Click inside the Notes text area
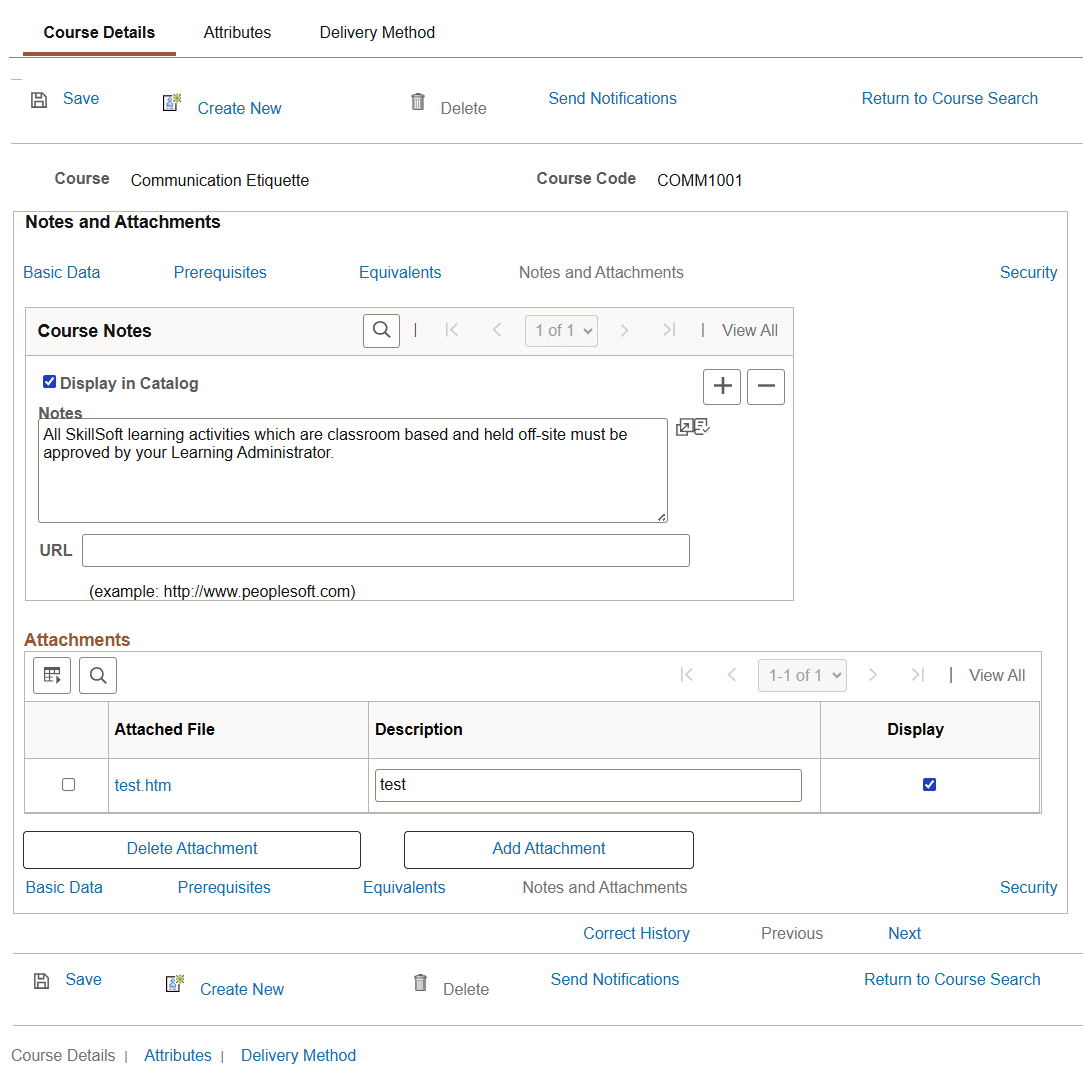The width and height of the screenshot is (1083, 1079). pos(353,470)
